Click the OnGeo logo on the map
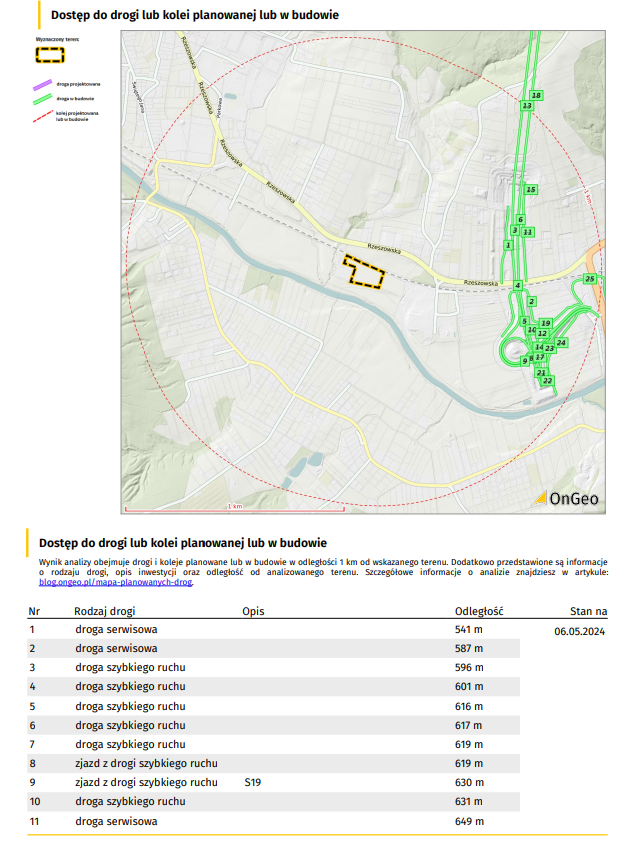This screenshot has height=843, width=628. (567, 497)
